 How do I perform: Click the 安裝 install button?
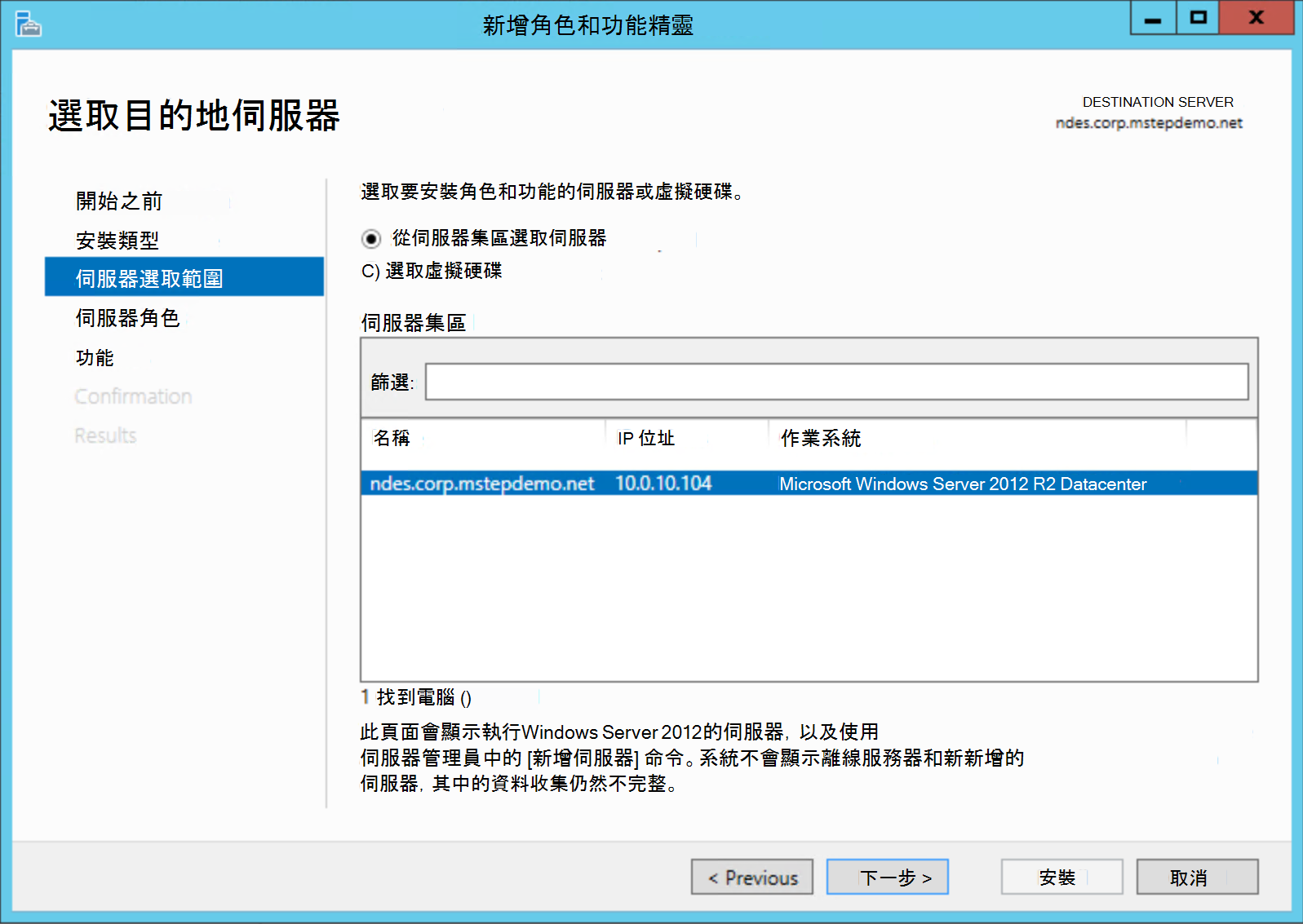coord(1062,878)
